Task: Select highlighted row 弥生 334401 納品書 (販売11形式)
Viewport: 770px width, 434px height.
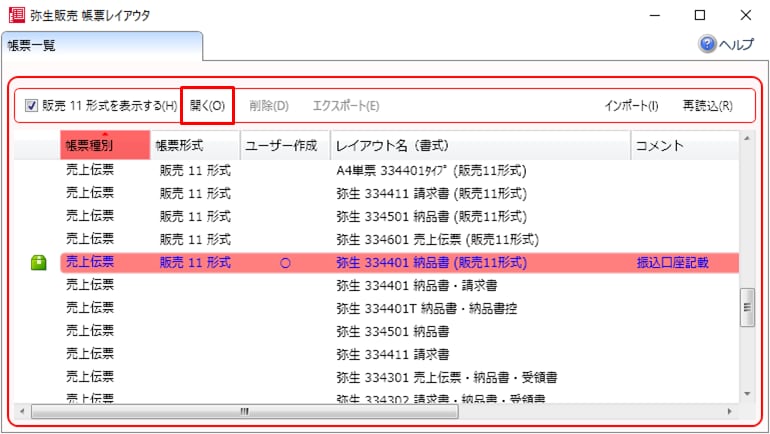Action: tap(400, 263)
